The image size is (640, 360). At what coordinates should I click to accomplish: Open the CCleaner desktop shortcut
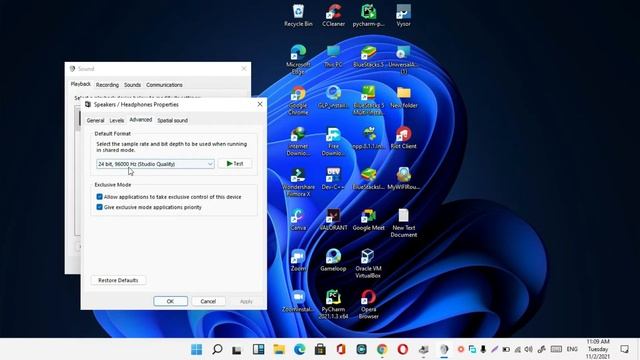[x=333, y=16]
